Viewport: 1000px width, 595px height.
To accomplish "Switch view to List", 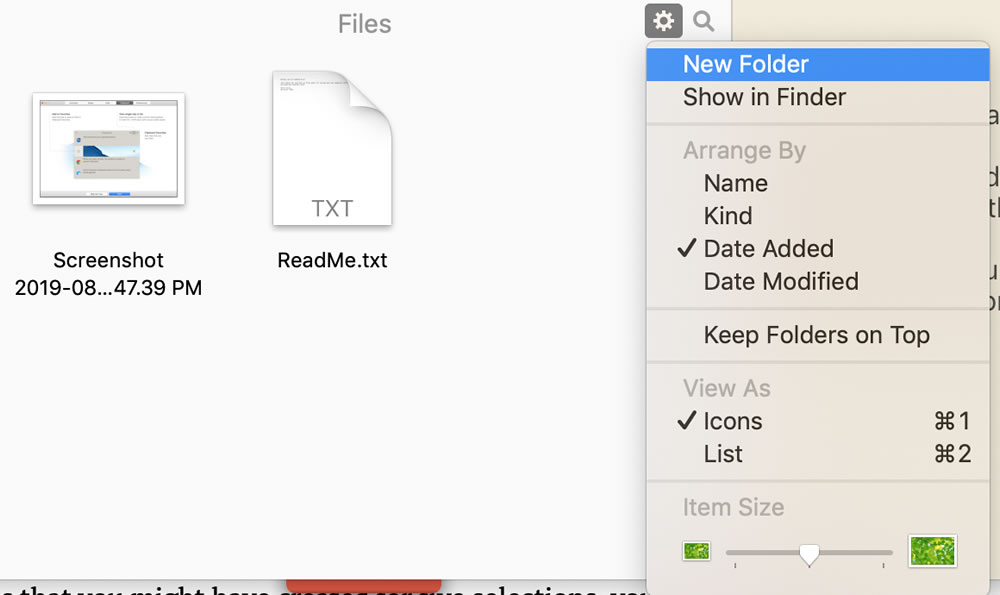I will tap(818, 453).
